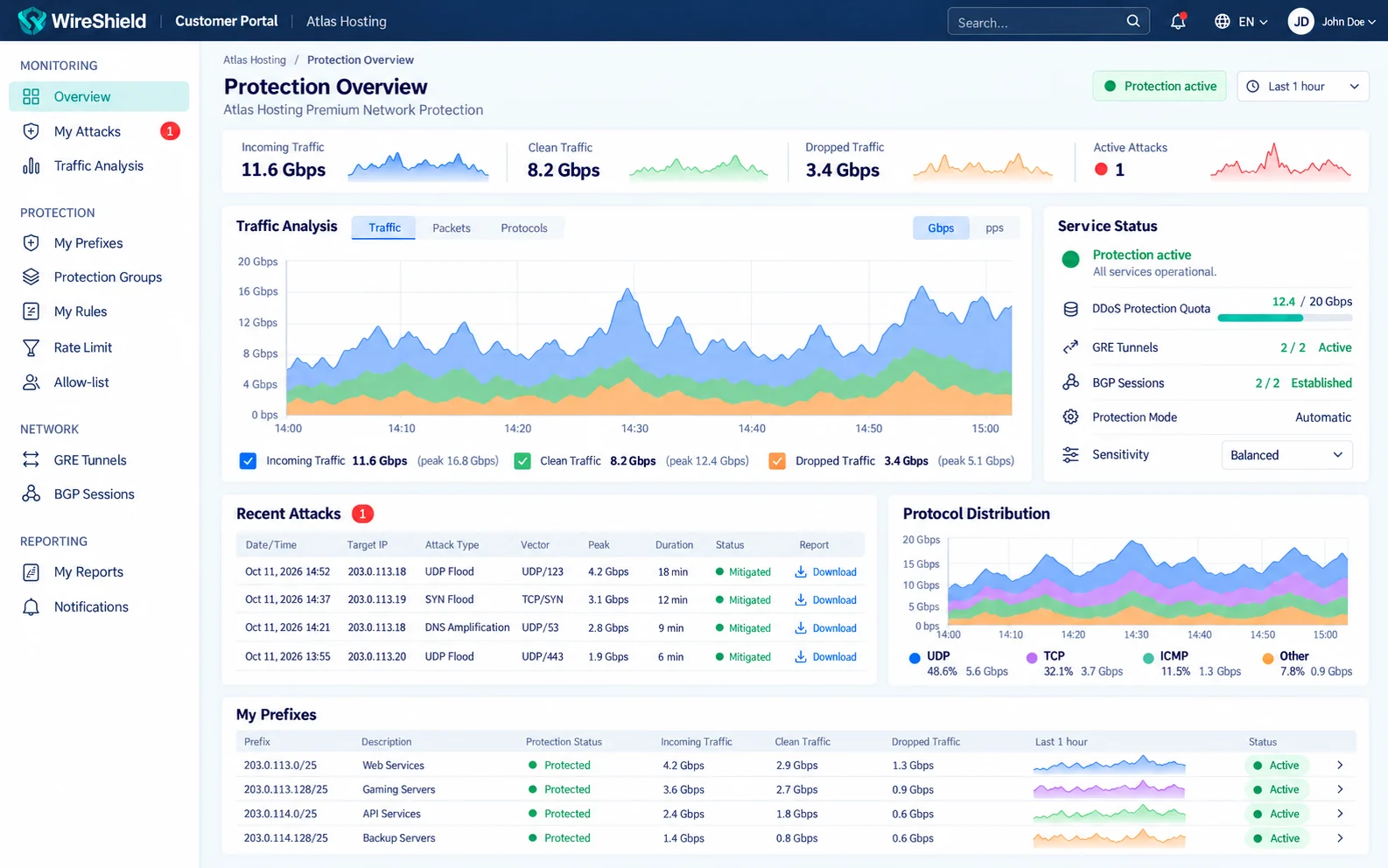
Task: Open Overview in the sidebar menu
Action: [99, 96]
